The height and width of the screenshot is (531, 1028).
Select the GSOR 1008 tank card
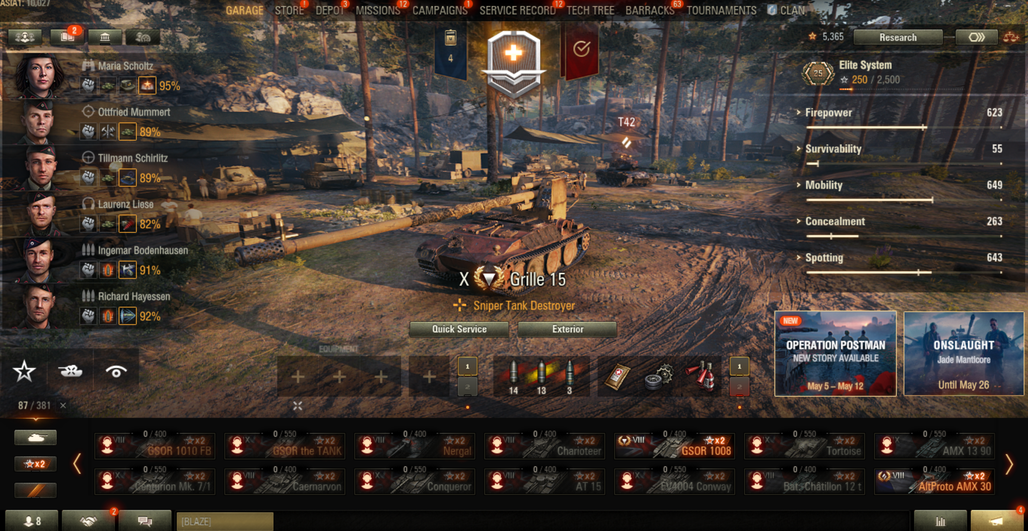(x=674, y=446)
